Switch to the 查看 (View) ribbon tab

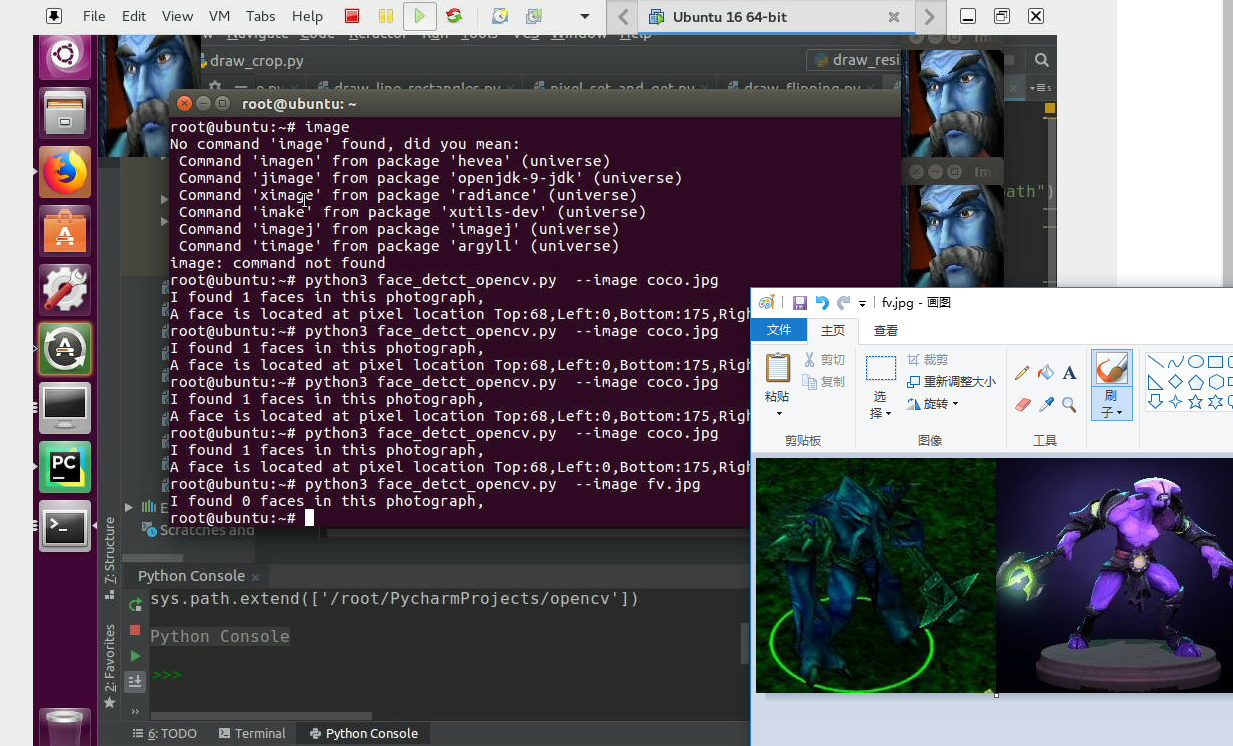[885, 330]
